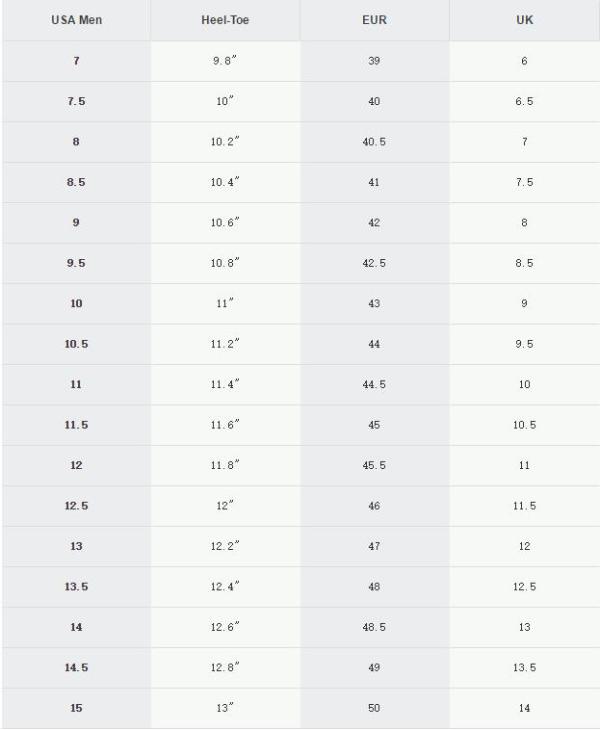Click UK size 13.5 cell
Screen dimensions: 600x730
(524, 668)
